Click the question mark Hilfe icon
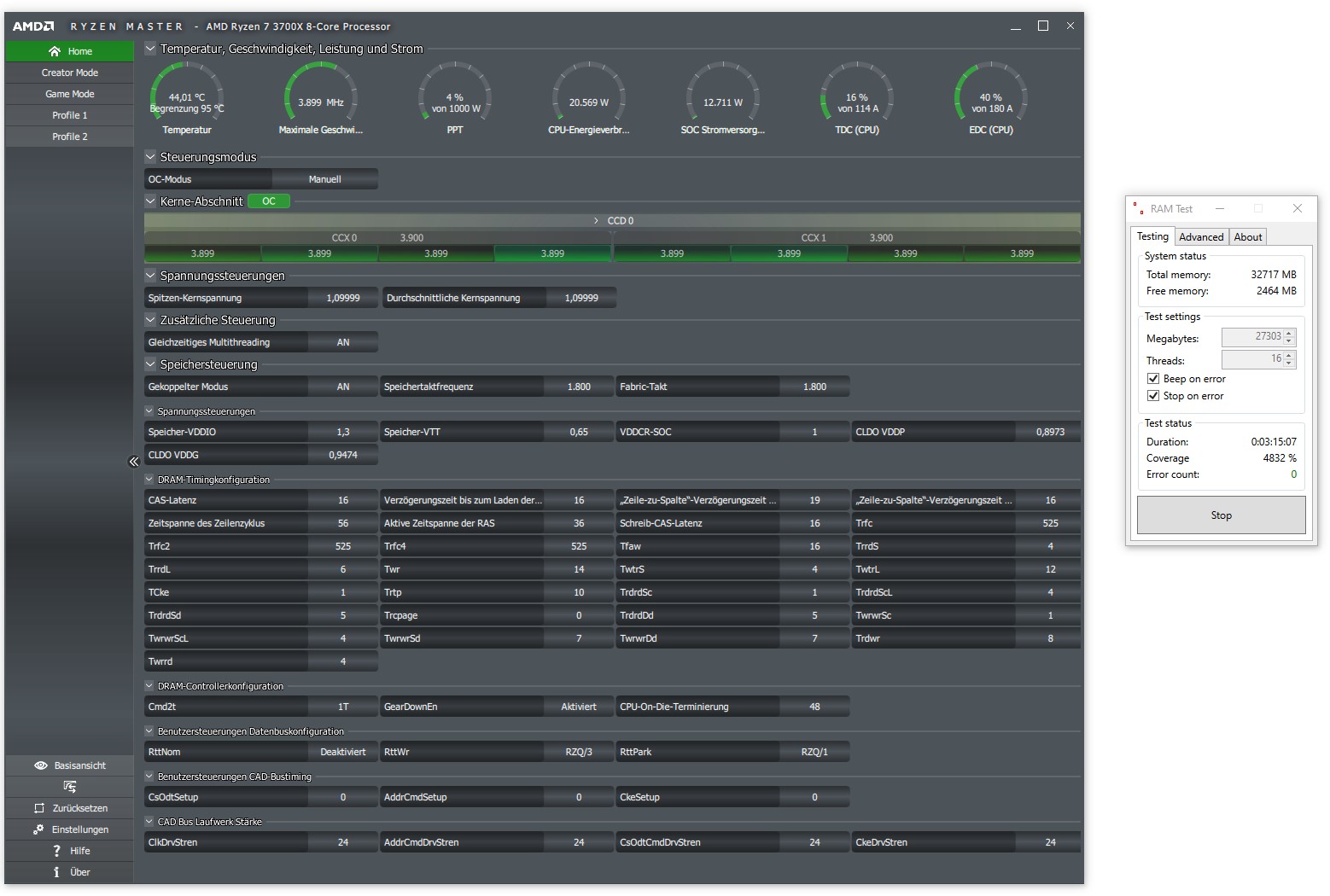Viewport: 1330px width, 896px height. 56,851
